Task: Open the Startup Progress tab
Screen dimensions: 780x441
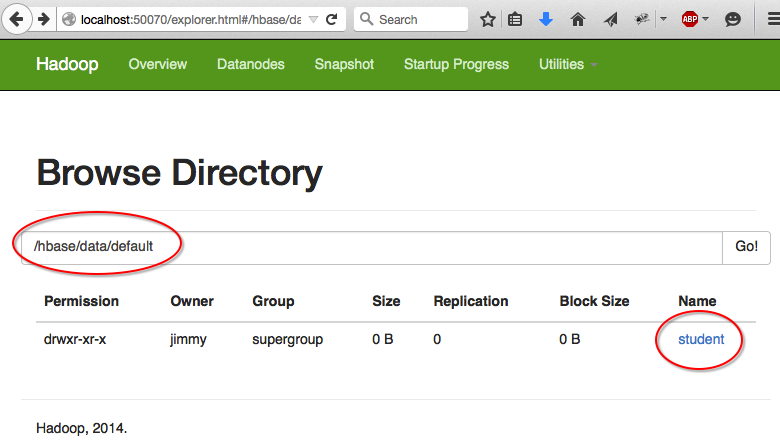Action: (x=456, y=64)
